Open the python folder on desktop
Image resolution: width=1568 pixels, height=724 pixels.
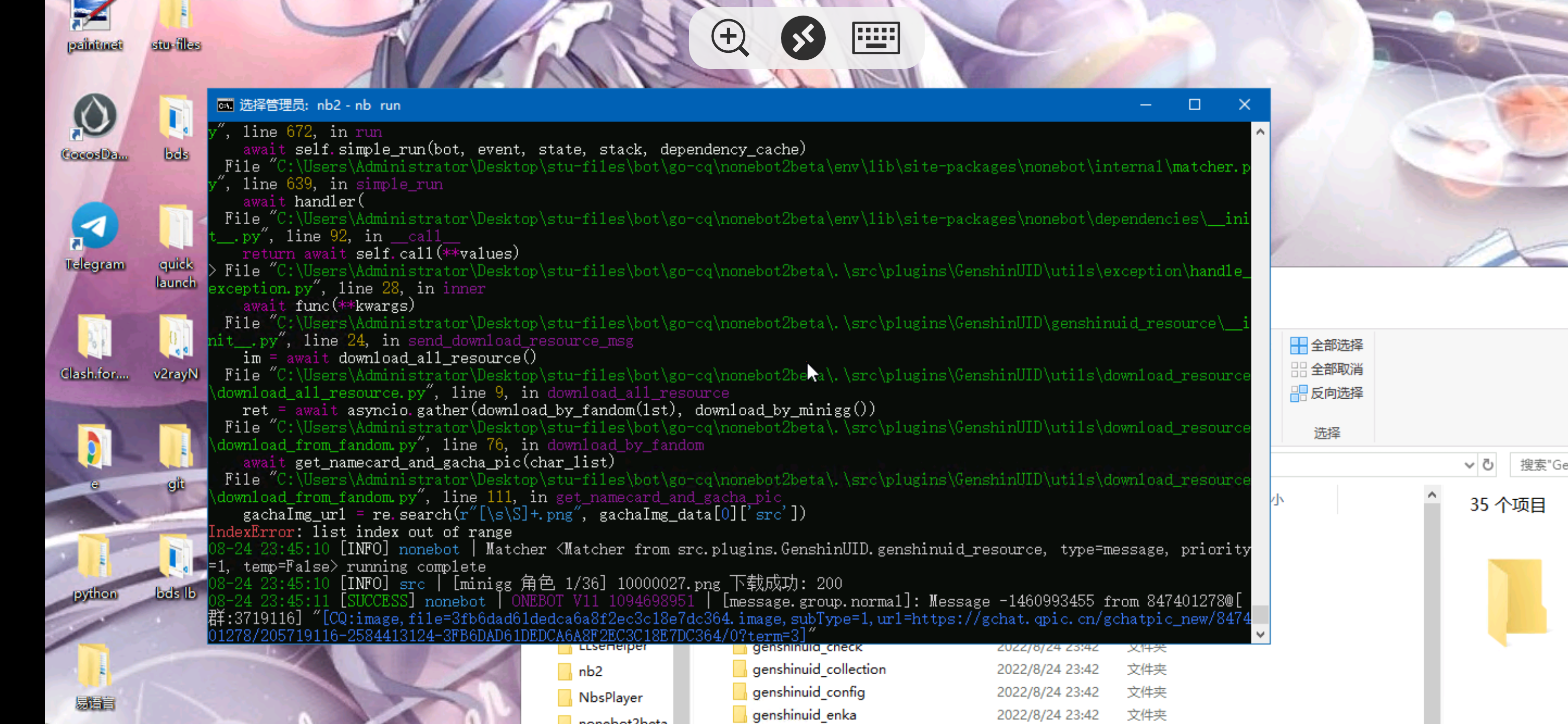point(94,566)
